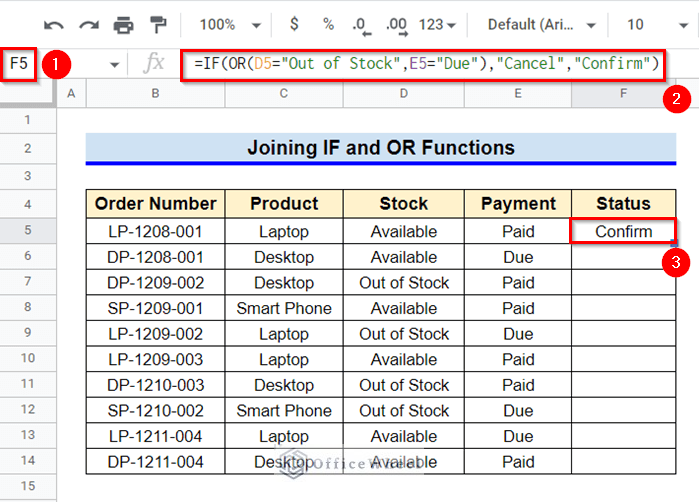
Task: Click Due payment cell in row 13
Action: (518, 436)
